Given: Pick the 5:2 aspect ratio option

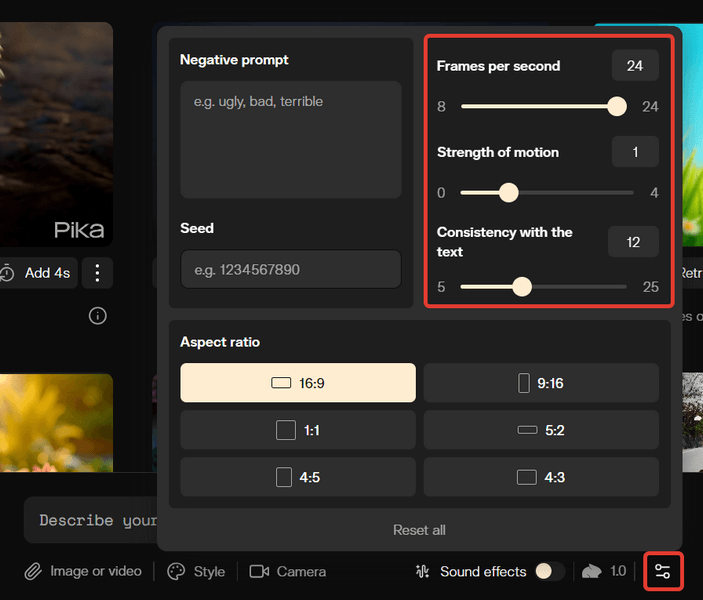Looking at the screenshot, I should click(541, 430).
